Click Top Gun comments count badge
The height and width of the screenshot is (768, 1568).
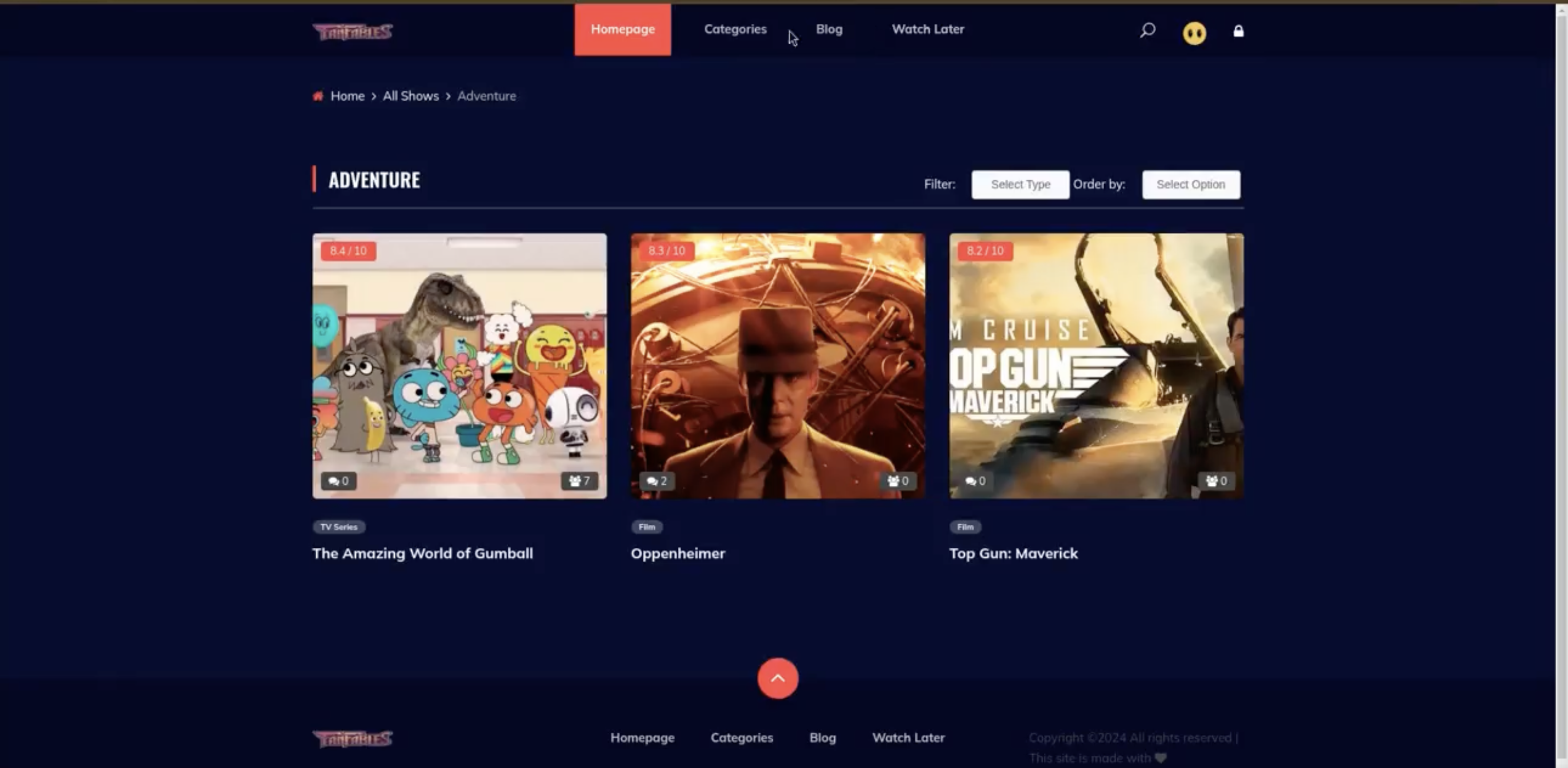[975, 481]
